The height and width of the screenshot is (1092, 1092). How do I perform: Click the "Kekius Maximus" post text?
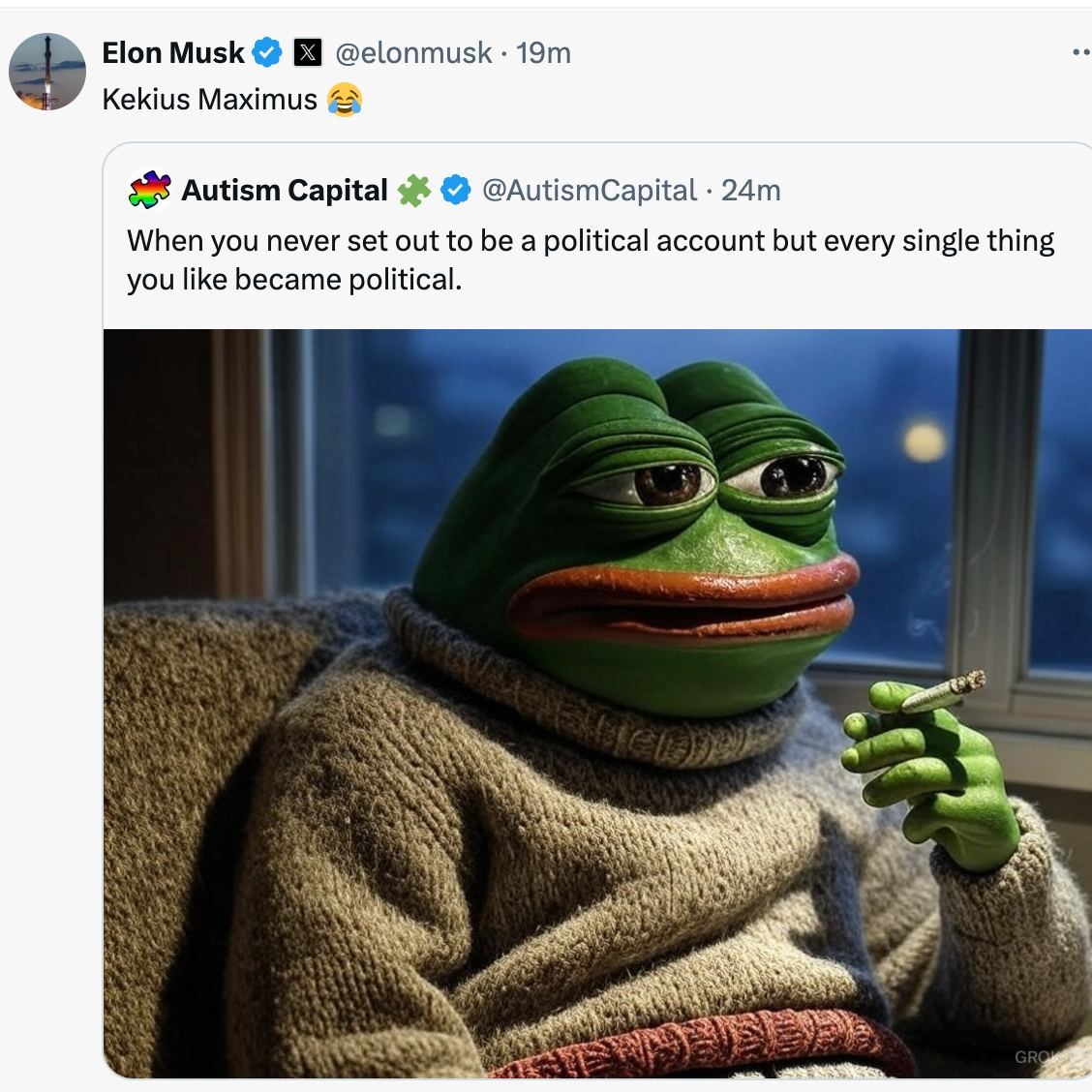[209, 99]
